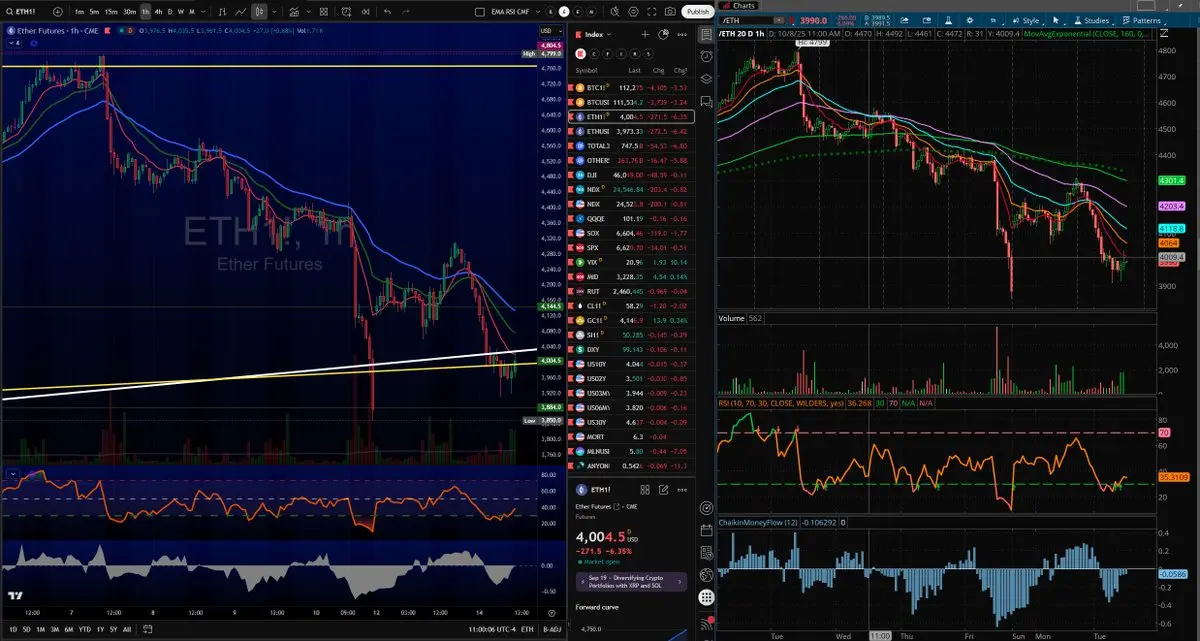
Task: Add symbol to watchlist with plus icon
Action: click(645, 34)
